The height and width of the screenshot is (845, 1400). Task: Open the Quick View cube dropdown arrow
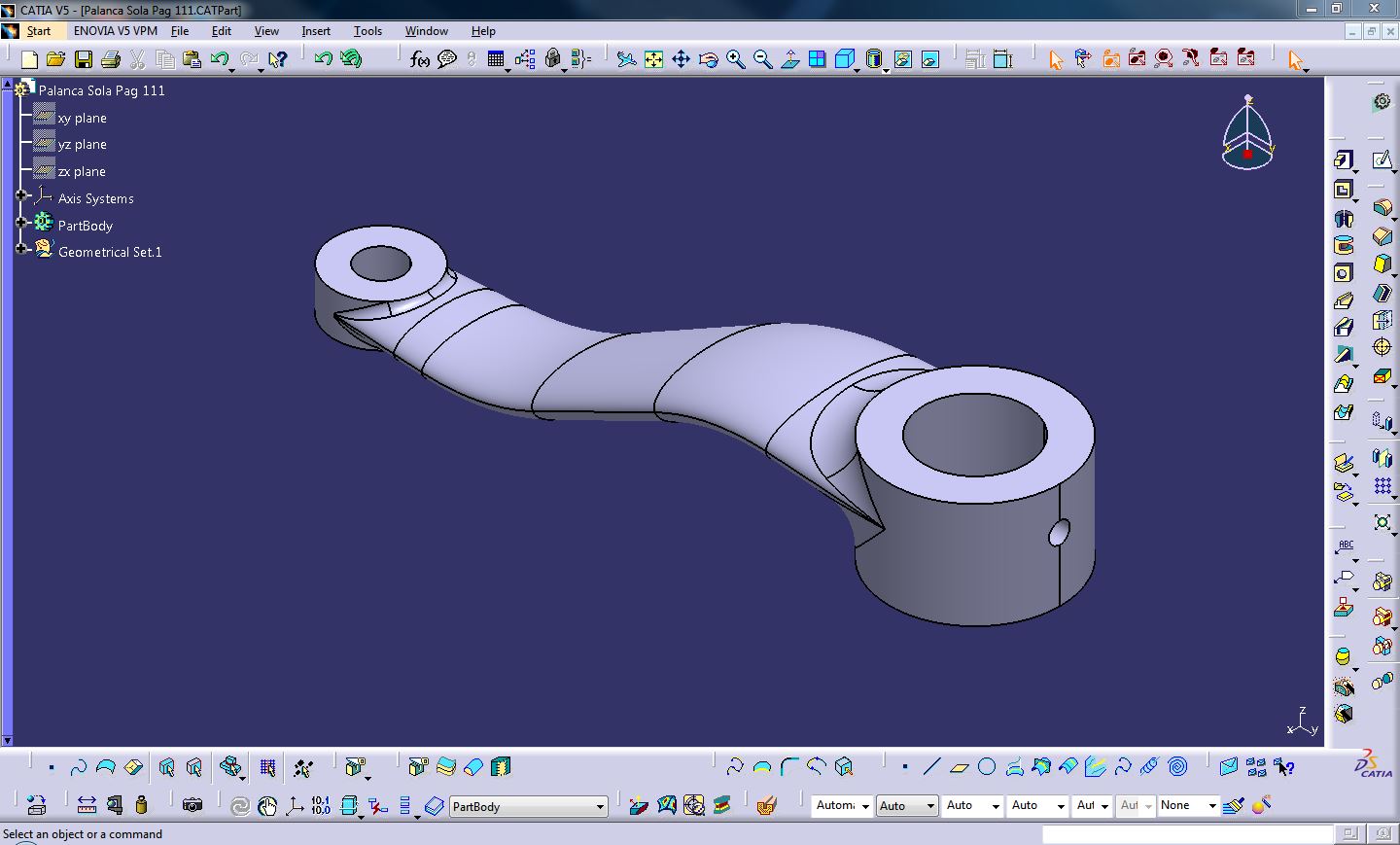point(857,70)
